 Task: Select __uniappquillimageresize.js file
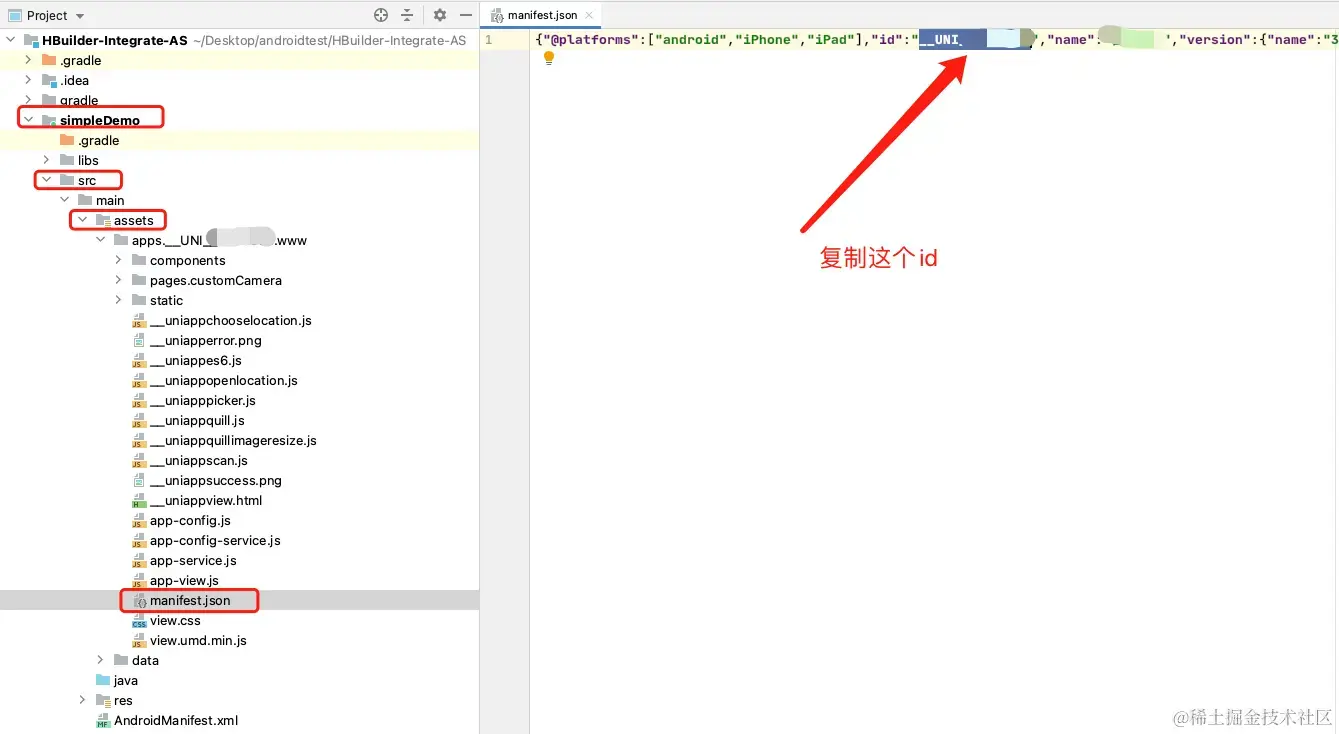coord(233,440)
